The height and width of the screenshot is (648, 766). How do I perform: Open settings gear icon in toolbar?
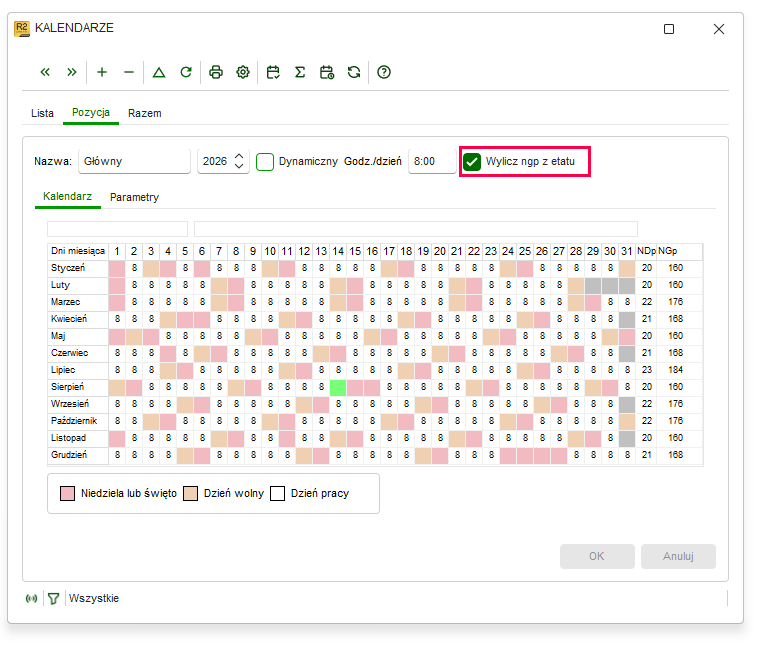pyautogui.click(x=243, y=72)
